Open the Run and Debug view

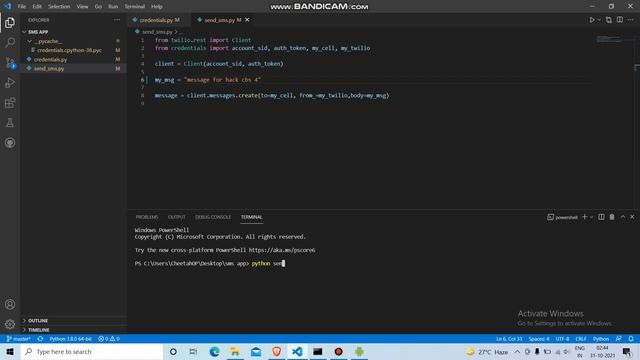point(10,82)
